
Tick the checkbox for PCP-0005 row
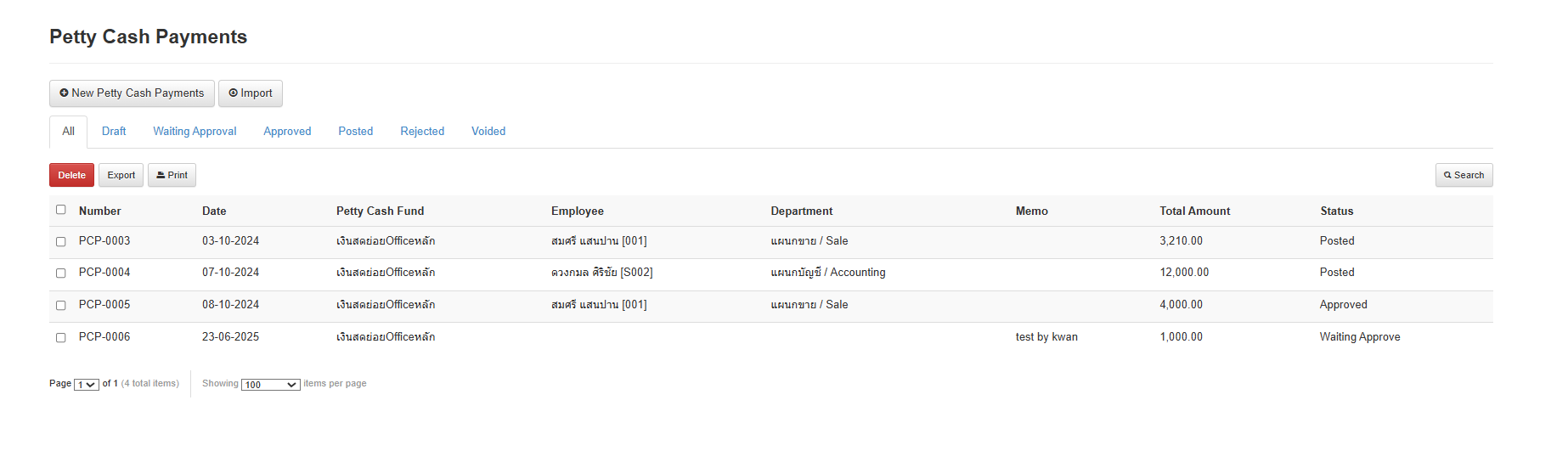pyautogui.click(x=61, y=306)
